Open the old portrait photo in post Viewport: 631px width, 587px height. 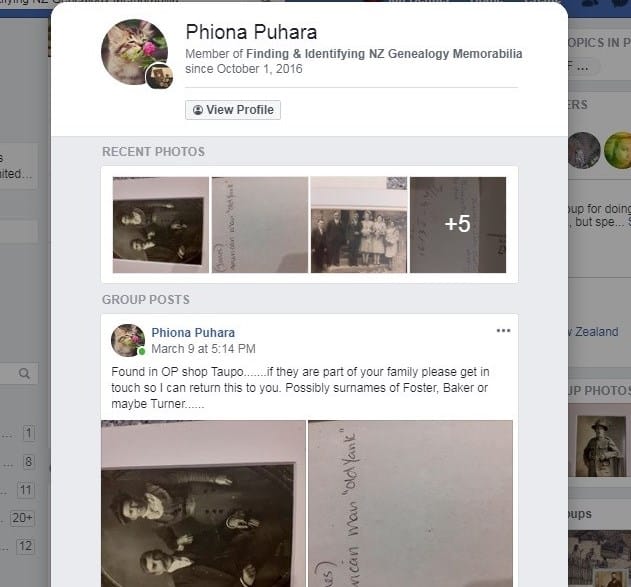(x=203, y=504)
